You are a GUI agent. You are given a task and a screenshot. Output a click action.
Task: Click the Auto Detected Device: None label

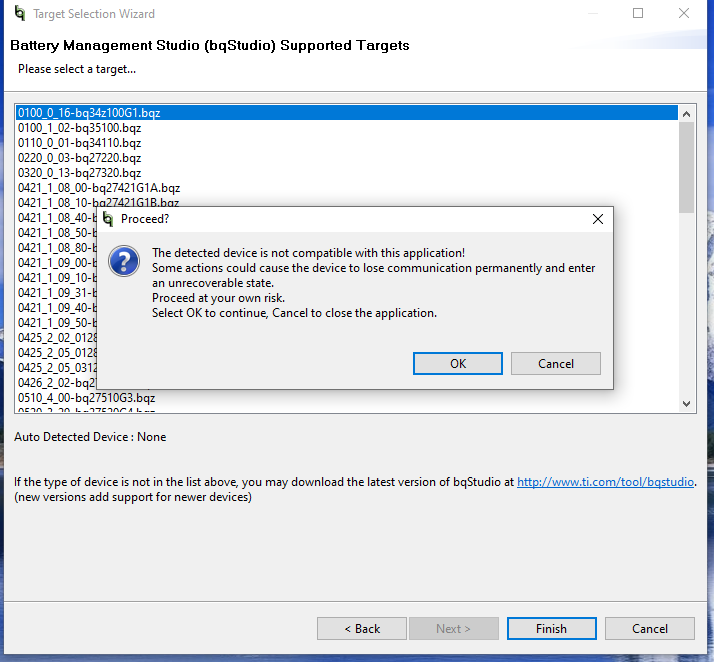90,437
